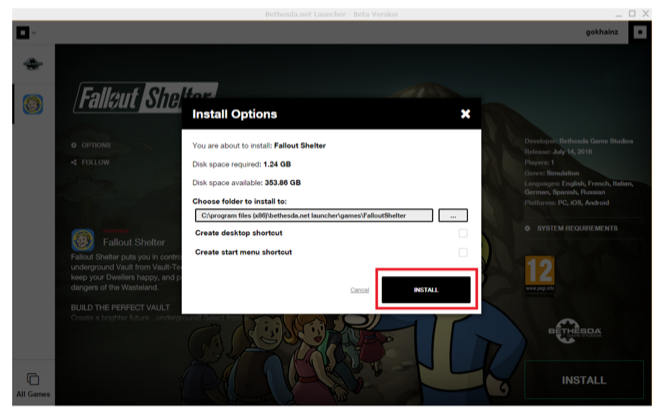This screenshot has height=415, width=660.
Task: Open the user avatar icon top right
Action: pos(640,32)
